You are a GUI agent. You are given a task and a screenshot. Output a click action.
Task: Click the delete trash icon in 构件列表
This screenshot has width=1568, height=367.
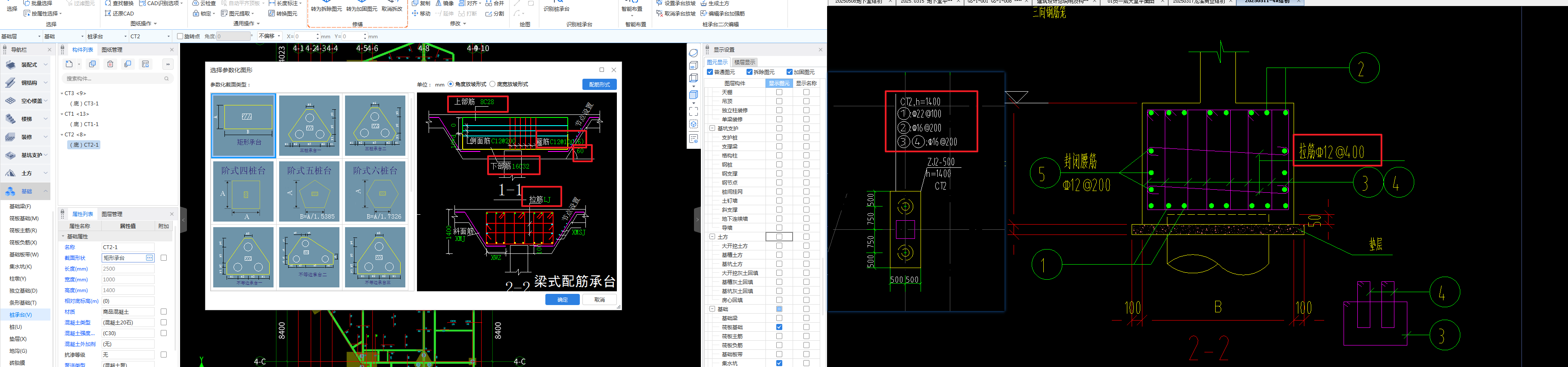[110, 64]
